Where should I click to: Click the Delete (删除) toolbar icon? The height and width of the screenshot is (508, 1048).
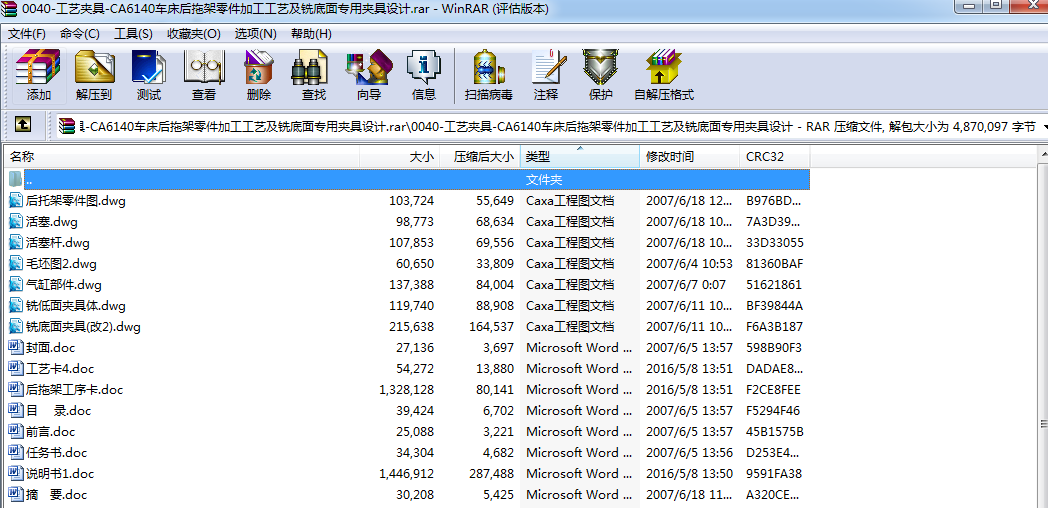(259, 76)
